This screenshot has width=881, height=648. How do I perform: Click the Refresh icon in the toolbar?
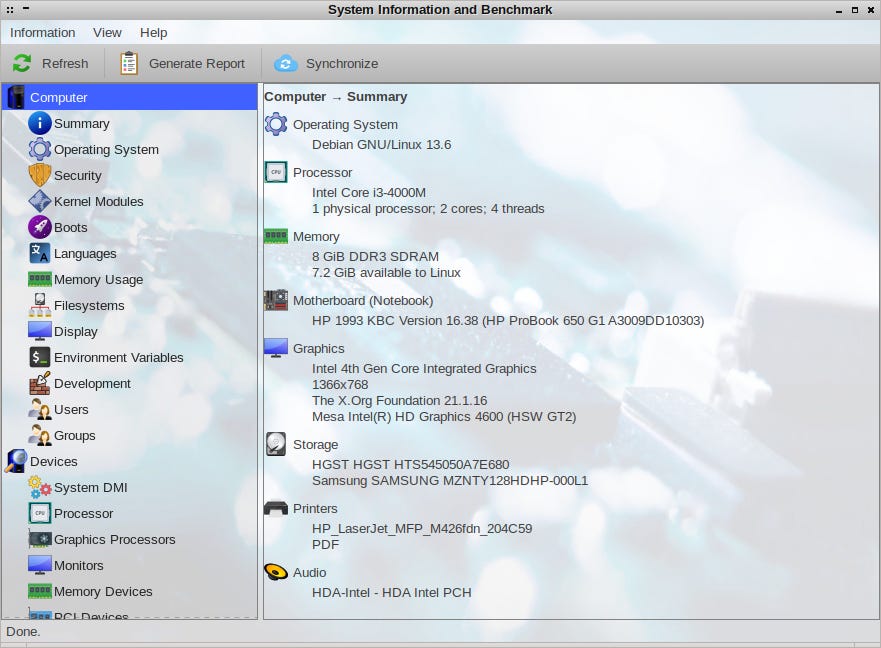(22, 64)
